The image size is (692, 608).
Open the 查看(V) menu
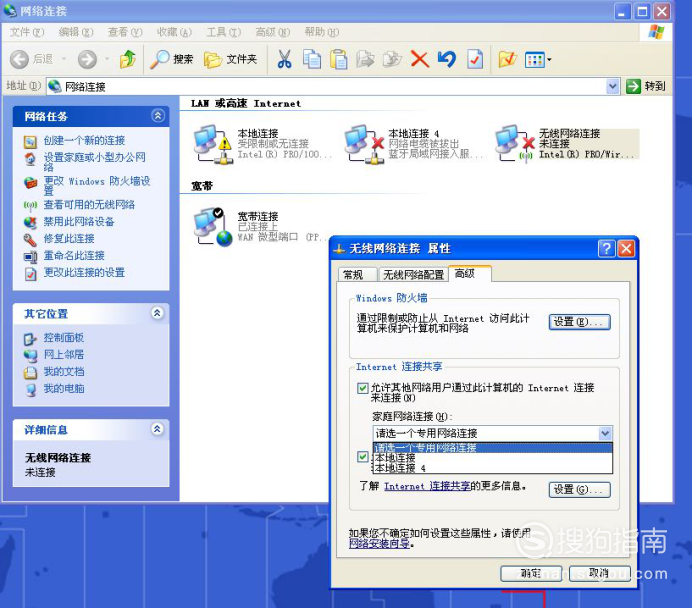tap(125, 32)
